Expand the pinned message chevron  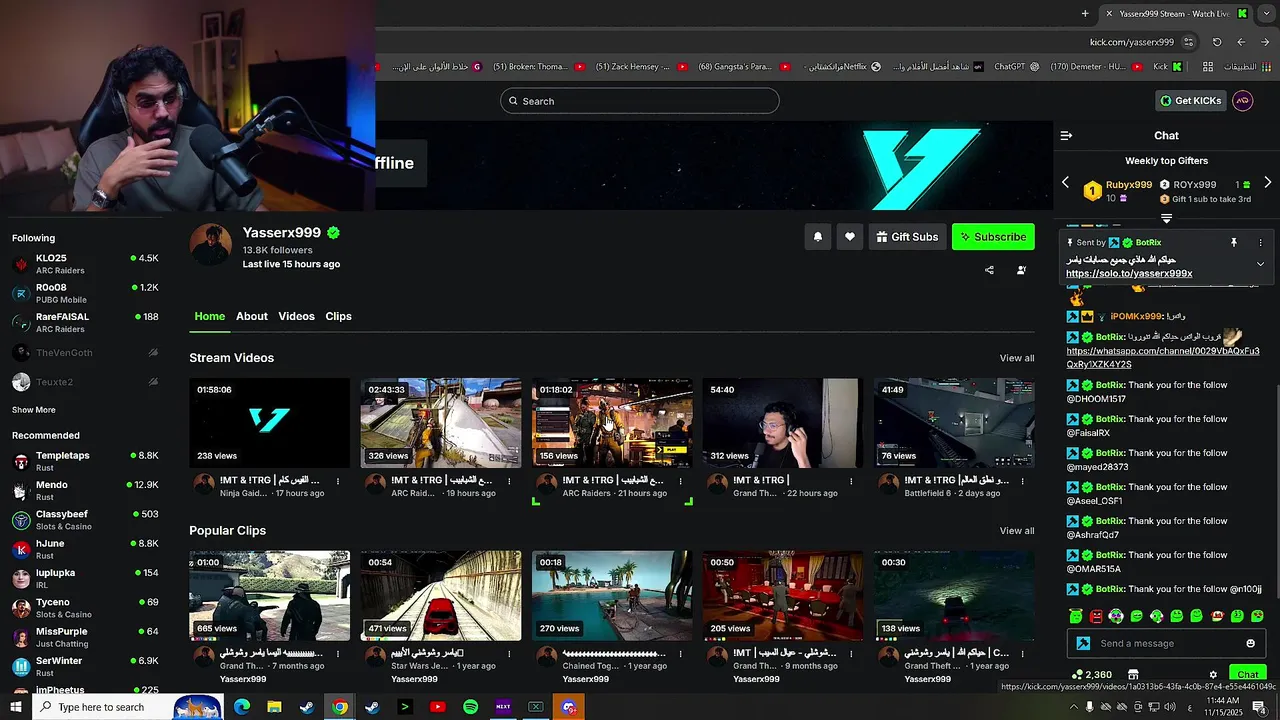pyautogui.click(x=1260, y=264)
